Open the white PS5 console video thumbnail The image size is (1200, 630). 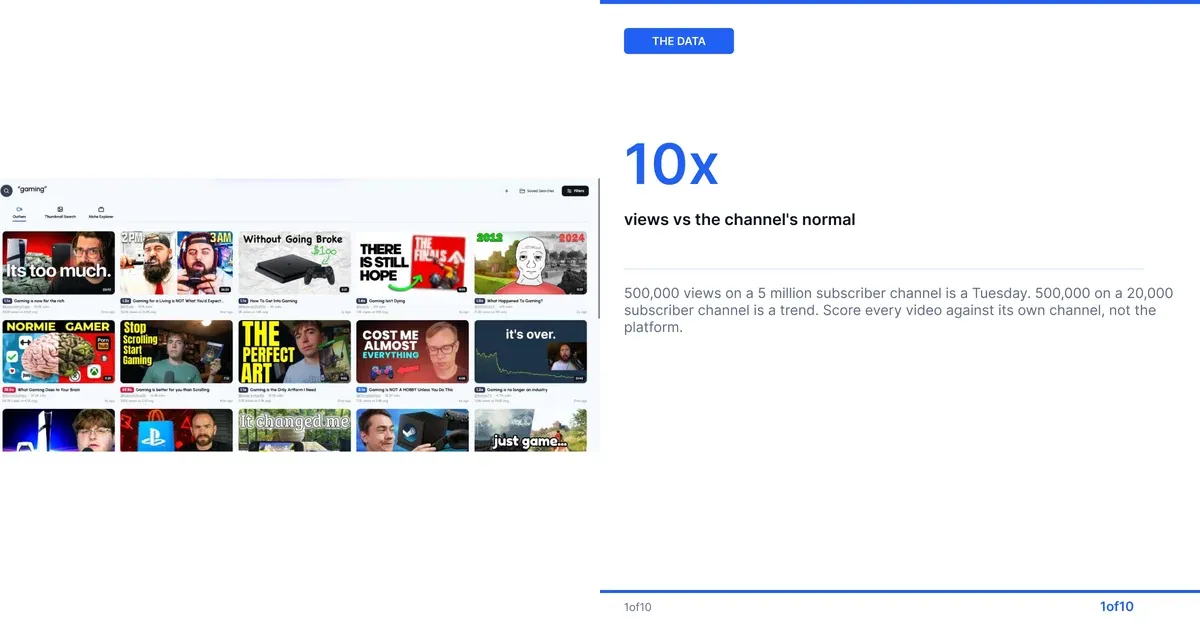59,430
